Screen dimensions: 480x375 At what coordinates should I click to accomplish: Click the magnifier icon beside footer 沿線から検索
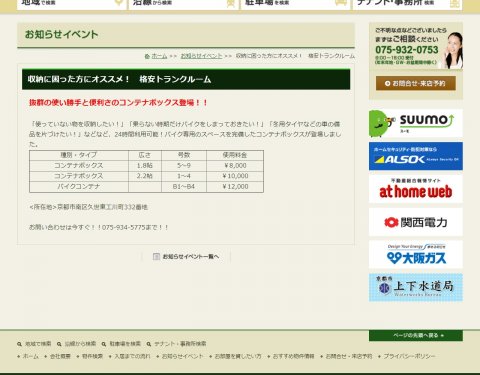(x=59, y=344)
